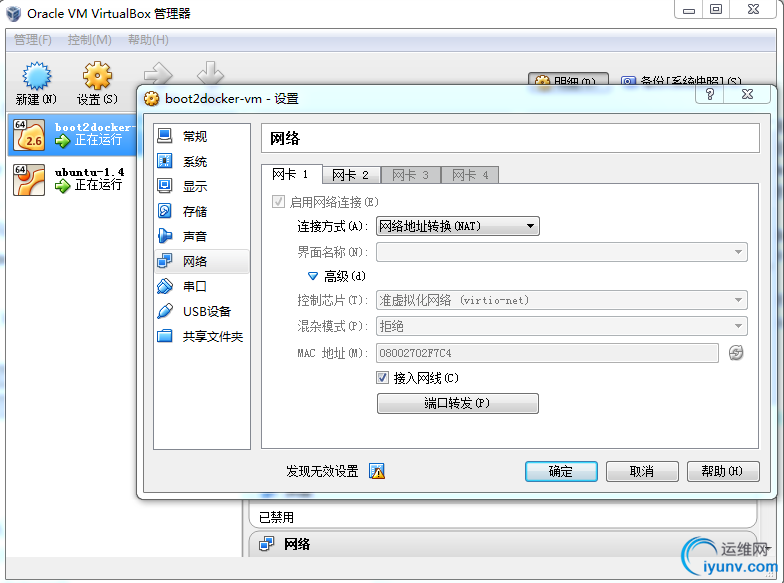Click the right-arrow start toolbar icon
The height and width of the screenshot is (583, 784).
(x=158, y=74)
